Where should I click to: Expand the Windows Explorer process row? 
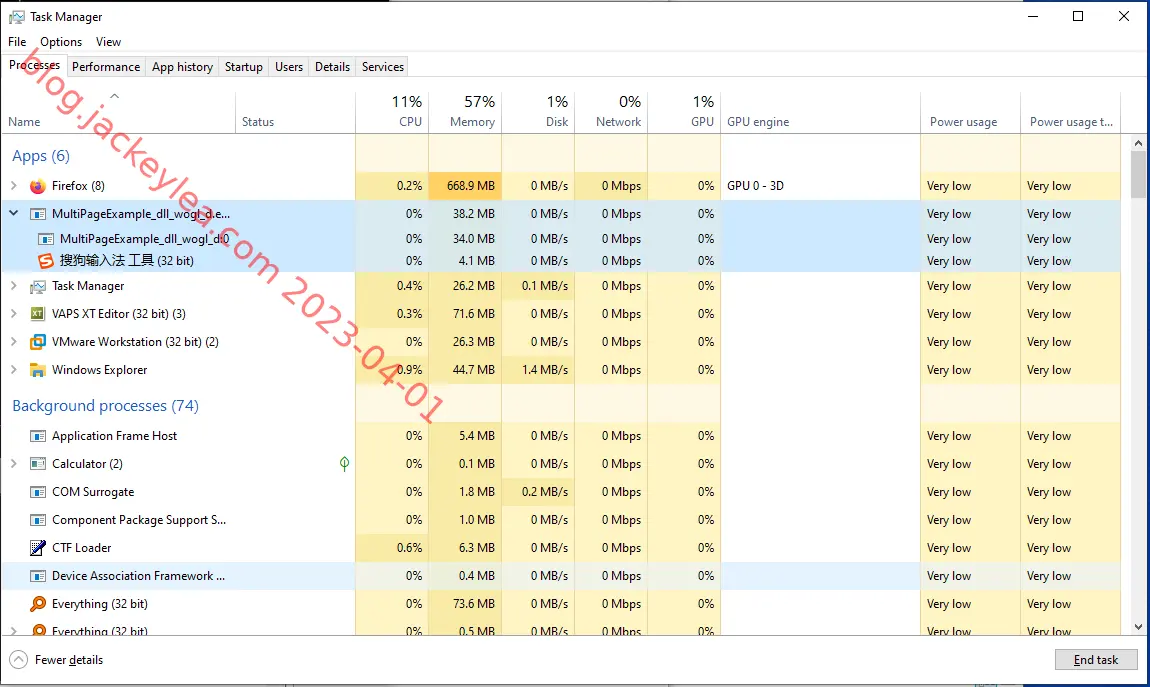pos(13,370)
